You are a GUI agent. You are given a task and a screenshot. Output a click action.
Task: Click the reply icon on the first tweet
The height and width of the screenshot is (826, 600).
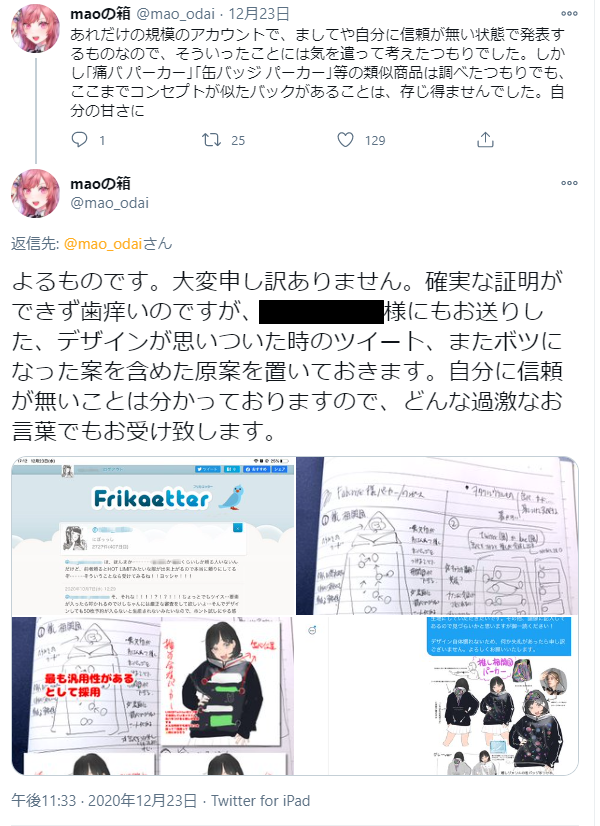80,140
